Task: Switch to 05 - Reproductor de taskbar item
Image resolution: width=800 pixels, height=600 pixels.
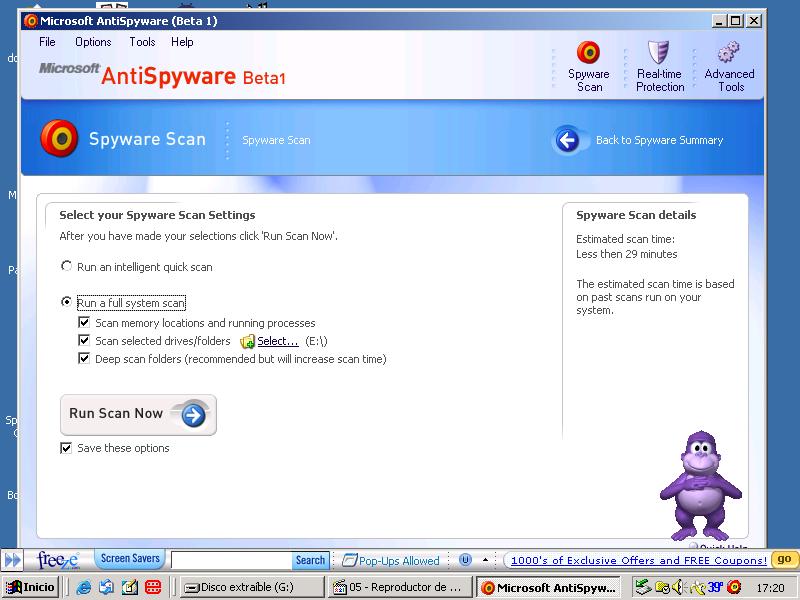Action: [x=399, y=588]
